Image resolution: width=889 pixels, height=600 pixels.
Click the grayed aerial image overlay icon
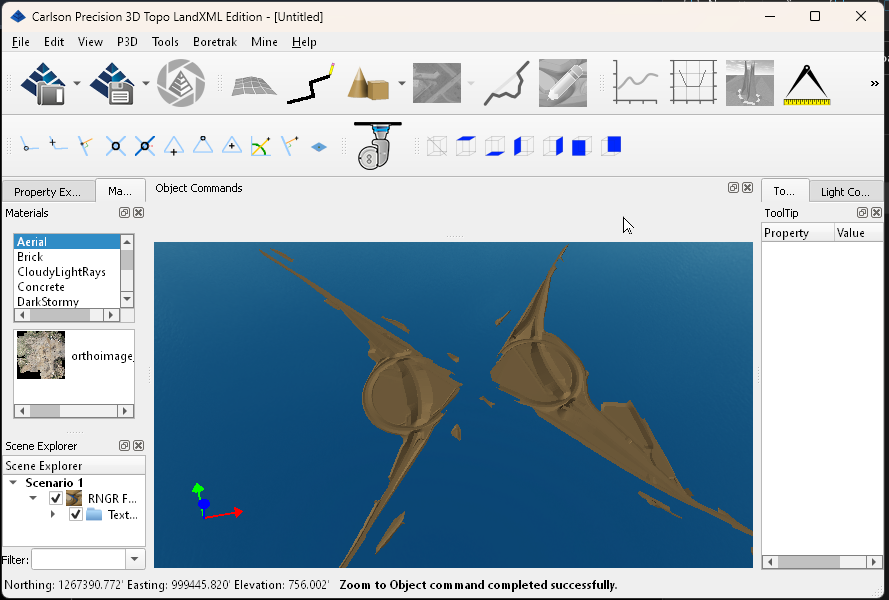tap(437, 83)
